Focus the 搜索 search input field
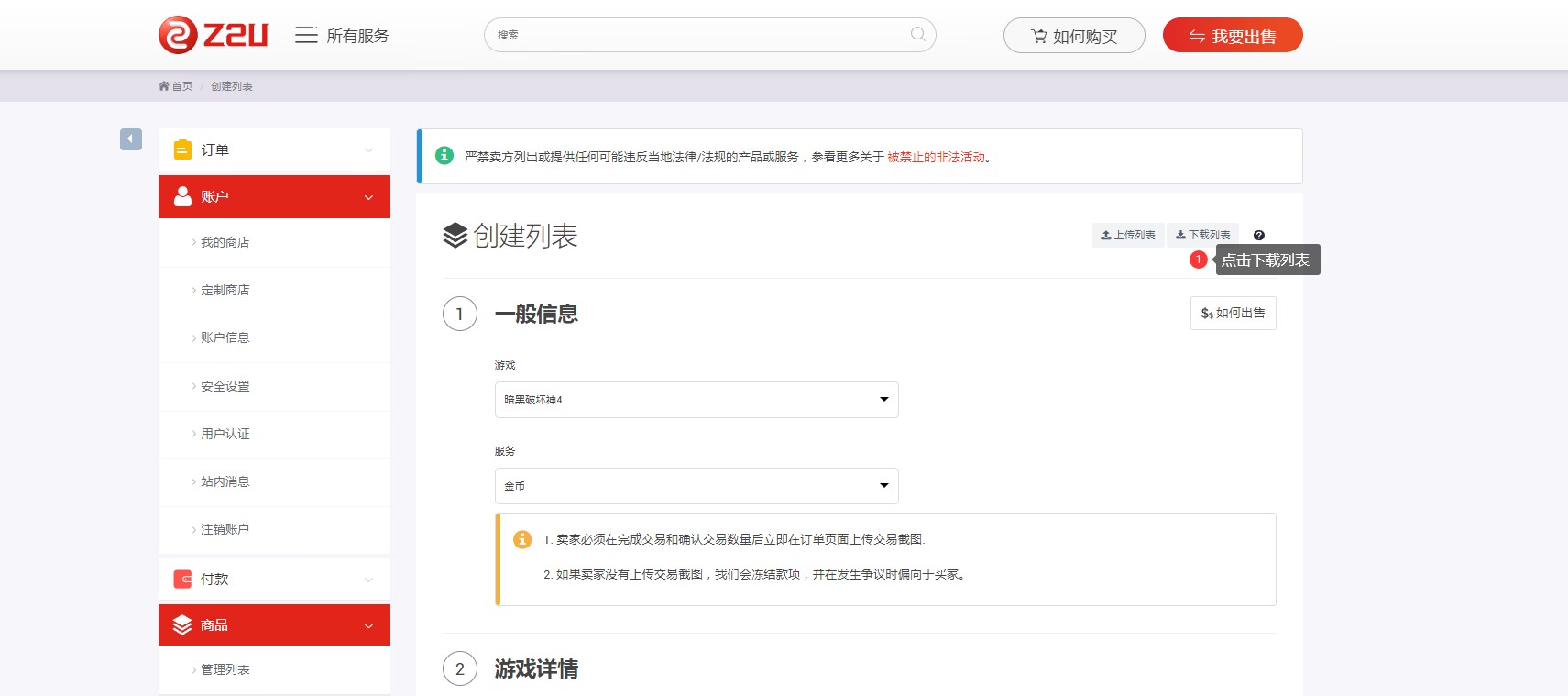Viewport: 1568px width, 696px height. [696, 35]
